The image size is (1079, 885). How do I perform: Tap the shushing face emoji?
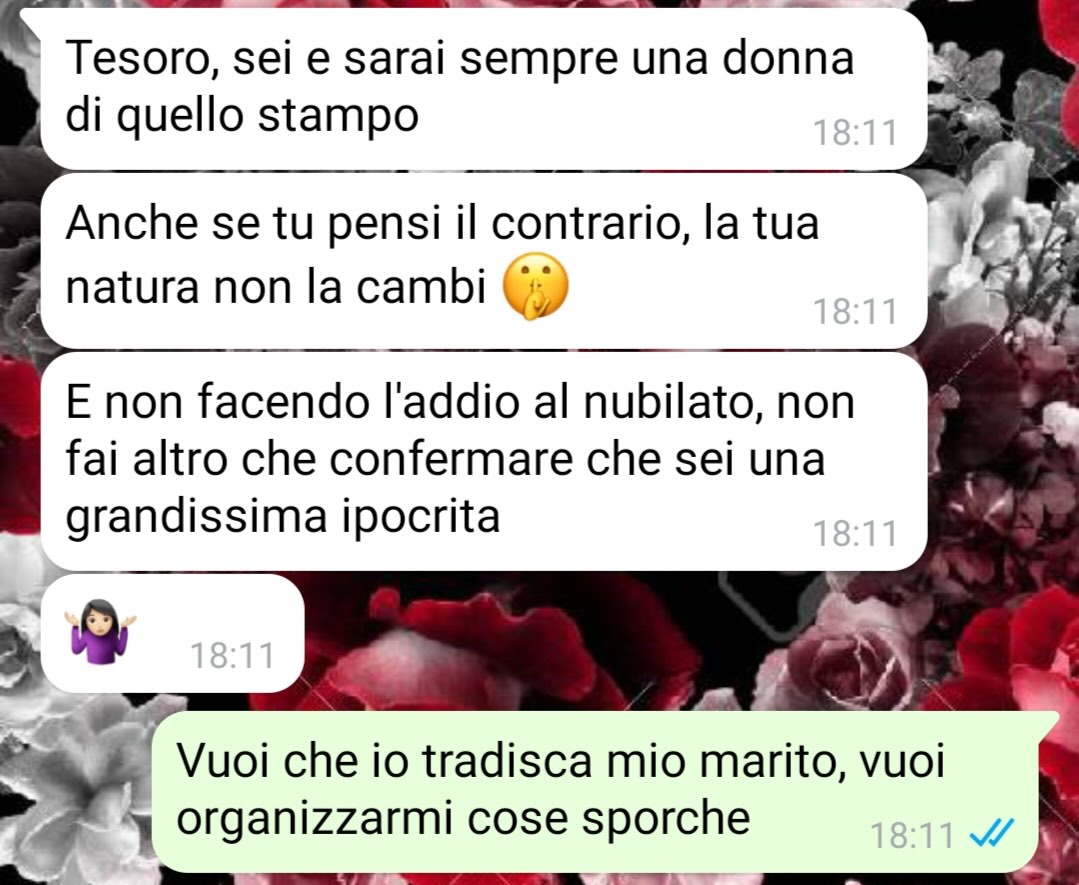536,286
